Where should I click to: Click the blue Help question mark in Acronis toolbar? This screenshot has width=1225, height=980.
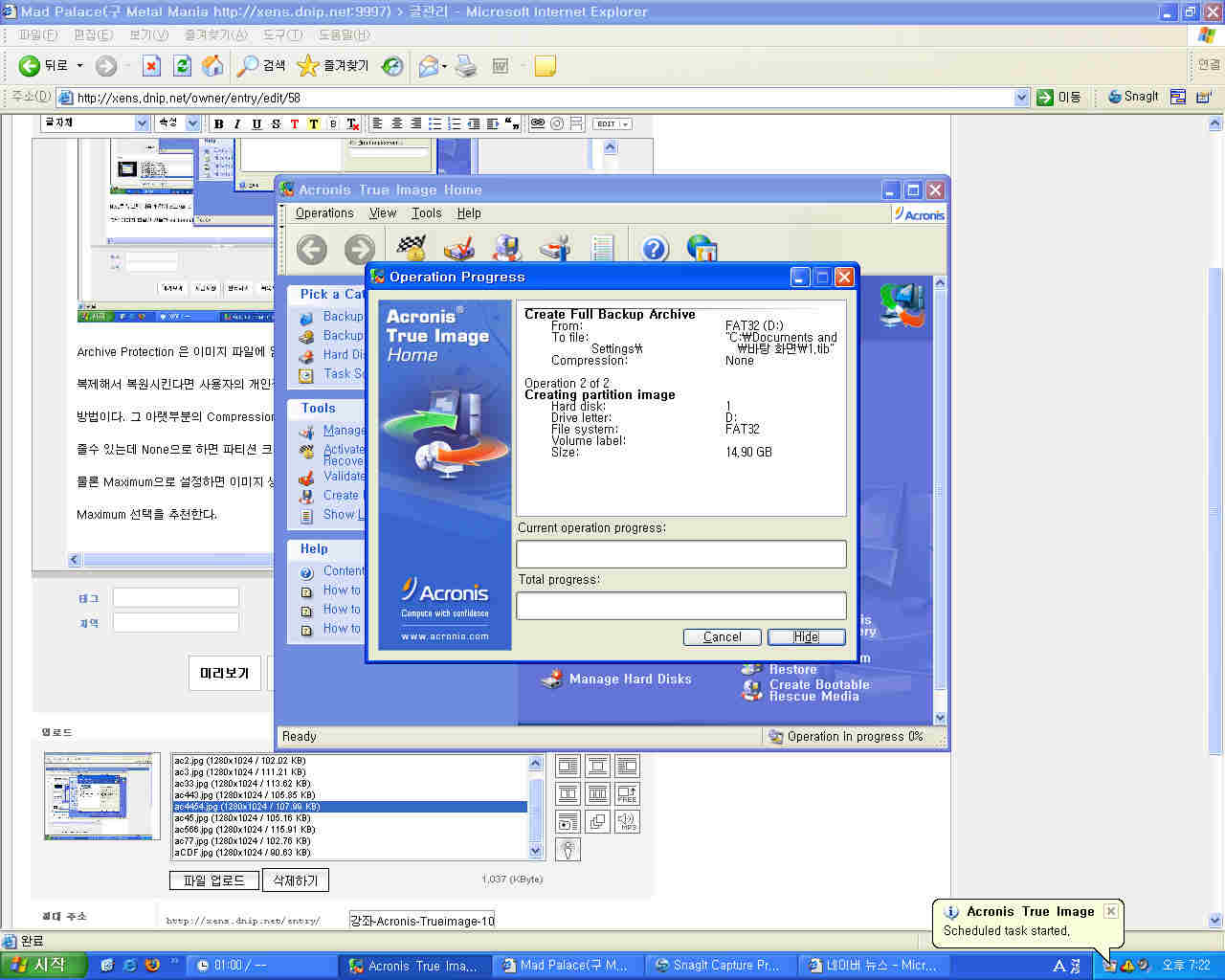655,249
